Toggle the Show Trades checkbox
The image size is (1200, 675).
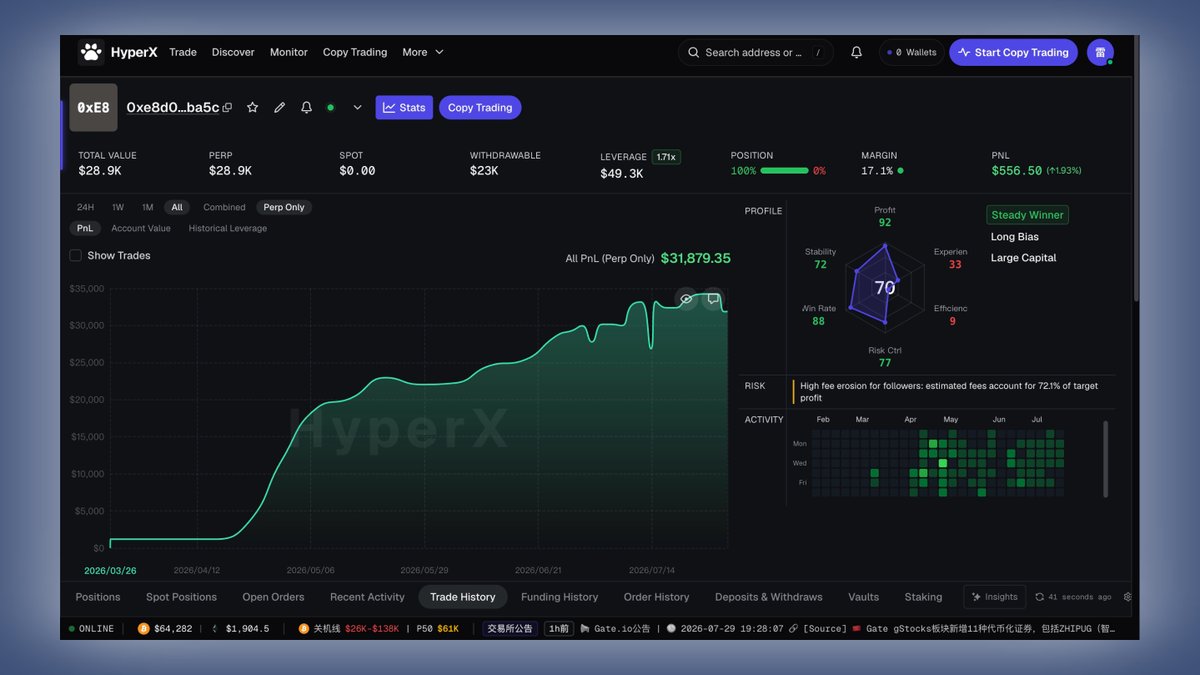coord(75,256)
